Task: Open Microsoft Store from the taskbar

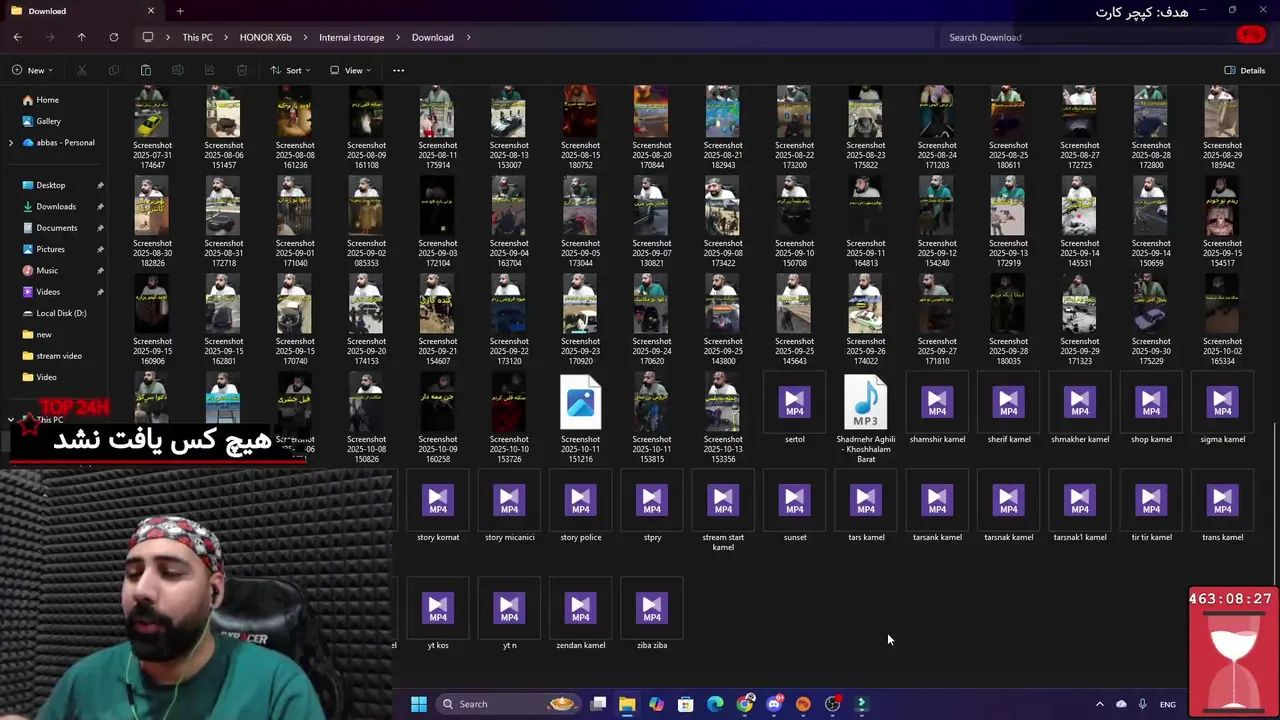Action: click(x=686, y=704)
